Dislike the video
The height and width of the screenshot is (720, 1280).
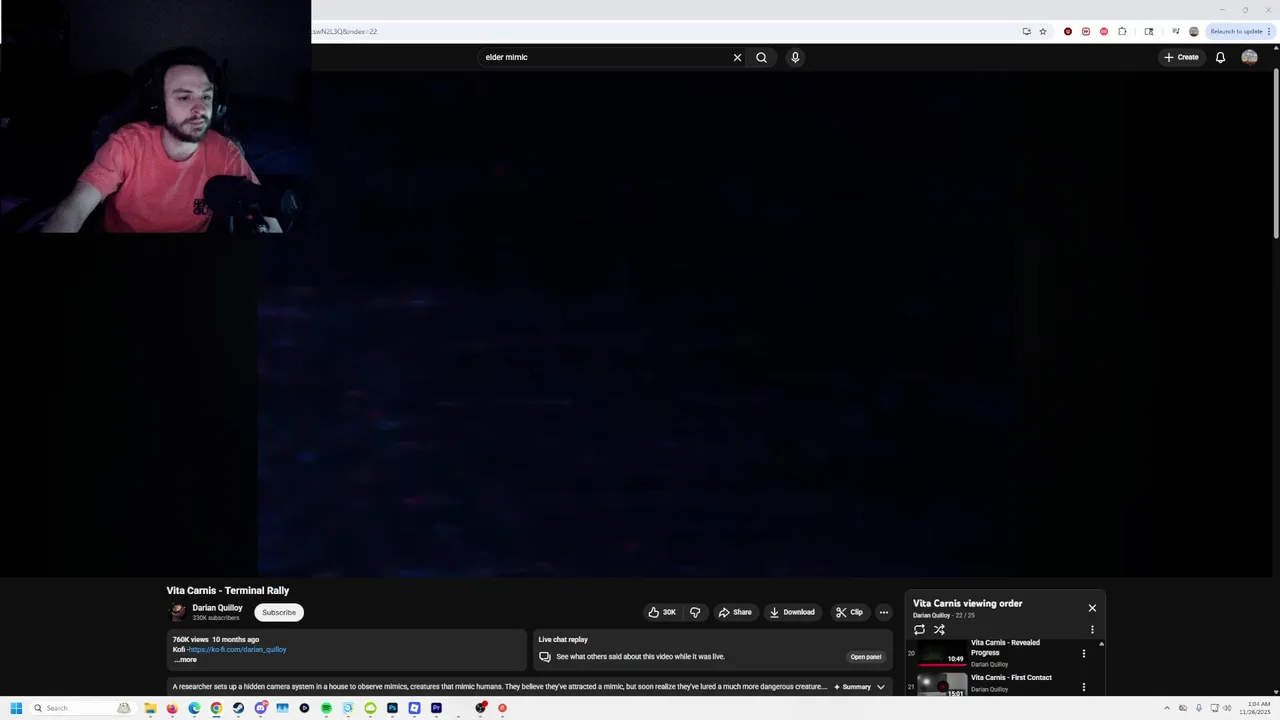click(695, 612)
